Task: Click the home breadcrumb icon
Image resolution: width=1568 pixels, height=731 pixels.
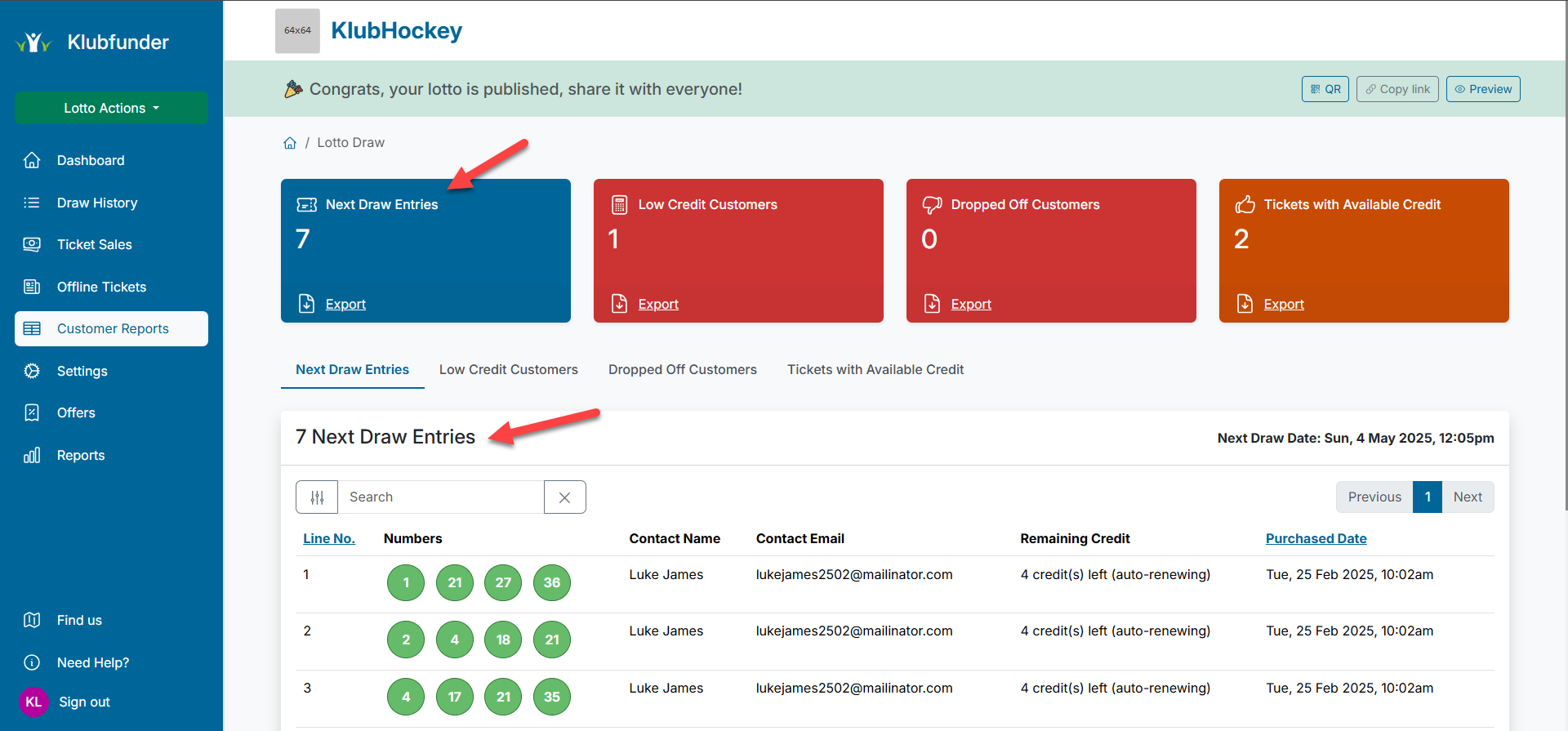Action: tap(289, 143)
